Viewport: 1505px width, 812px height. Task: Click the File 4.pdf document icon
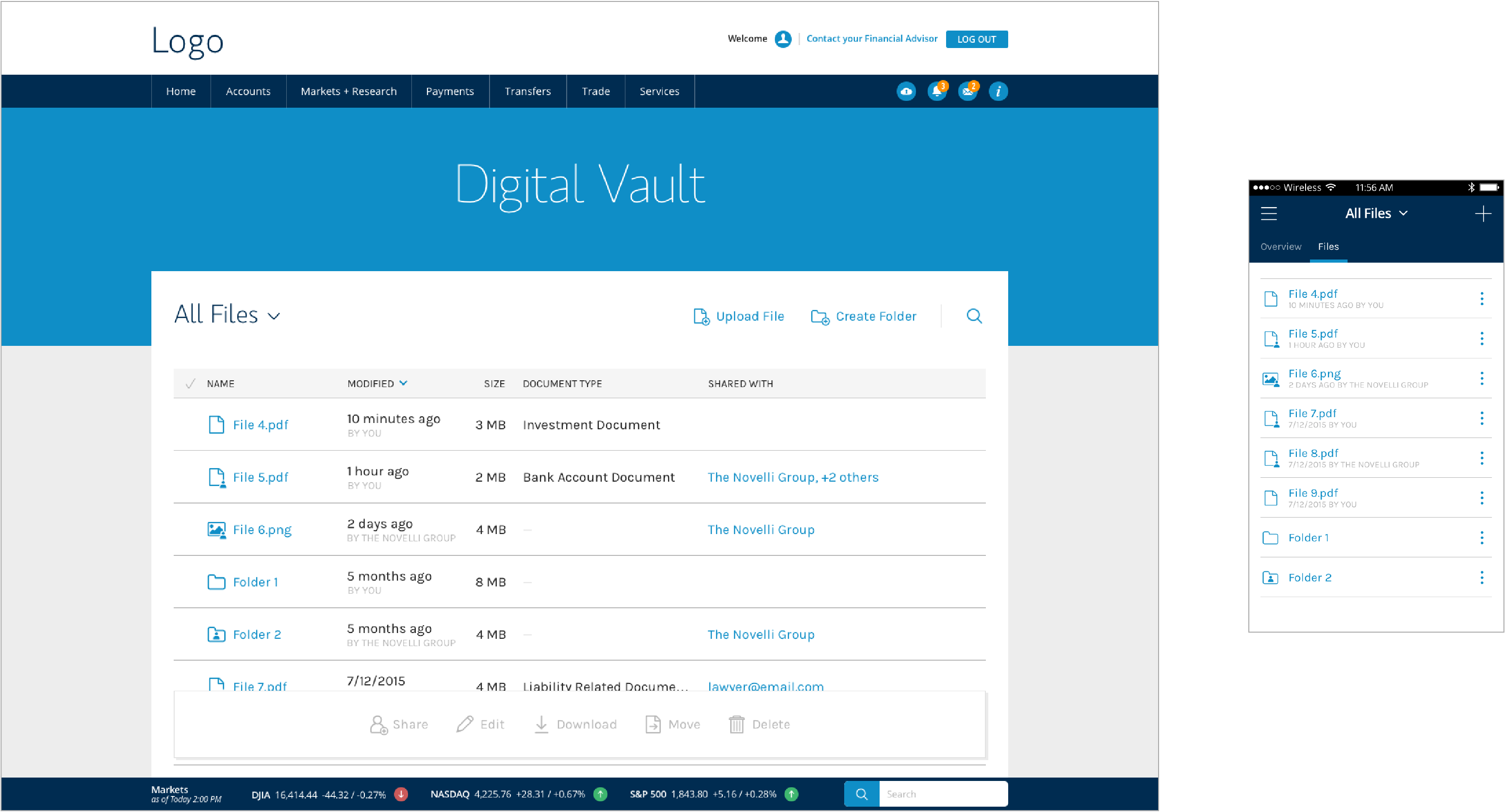click(216, 425)
